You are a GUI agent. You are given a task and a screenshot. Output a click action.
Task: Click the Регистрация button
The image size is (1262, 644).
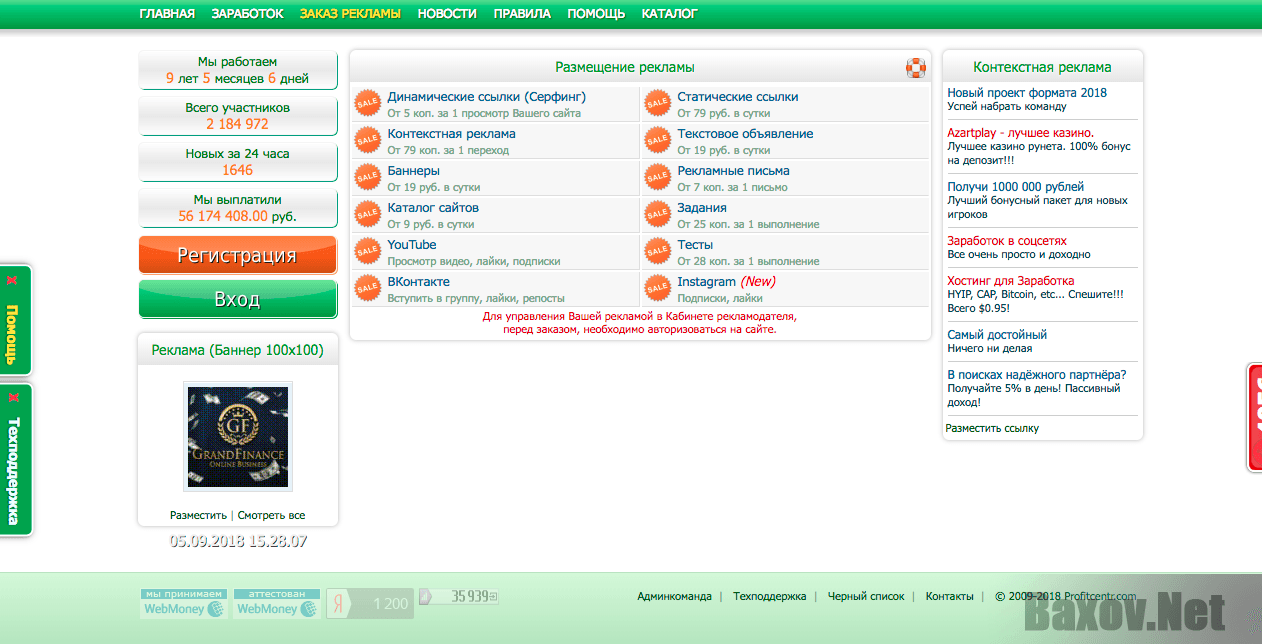[x=237, y=255]
